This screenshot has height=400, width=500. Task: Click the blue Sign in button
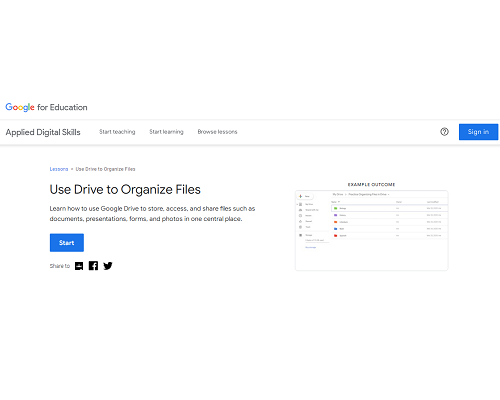point(478,132)
